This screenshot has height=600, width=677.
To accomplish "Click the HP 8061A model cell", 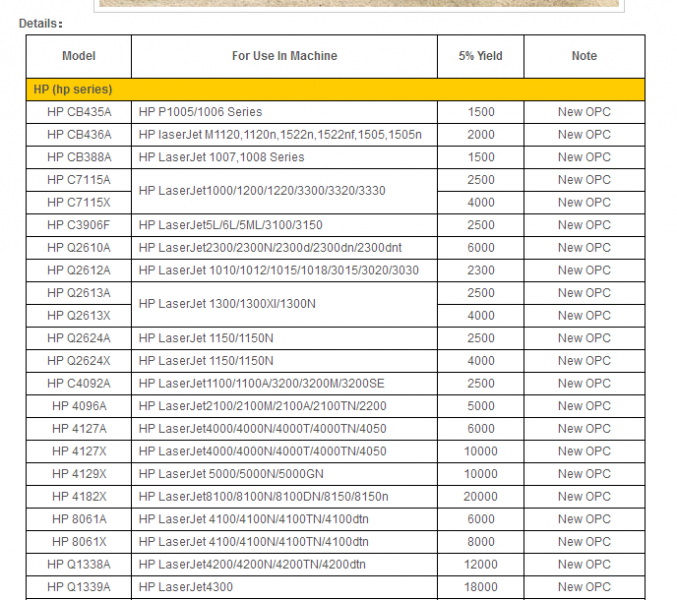I will pos(79,519).
